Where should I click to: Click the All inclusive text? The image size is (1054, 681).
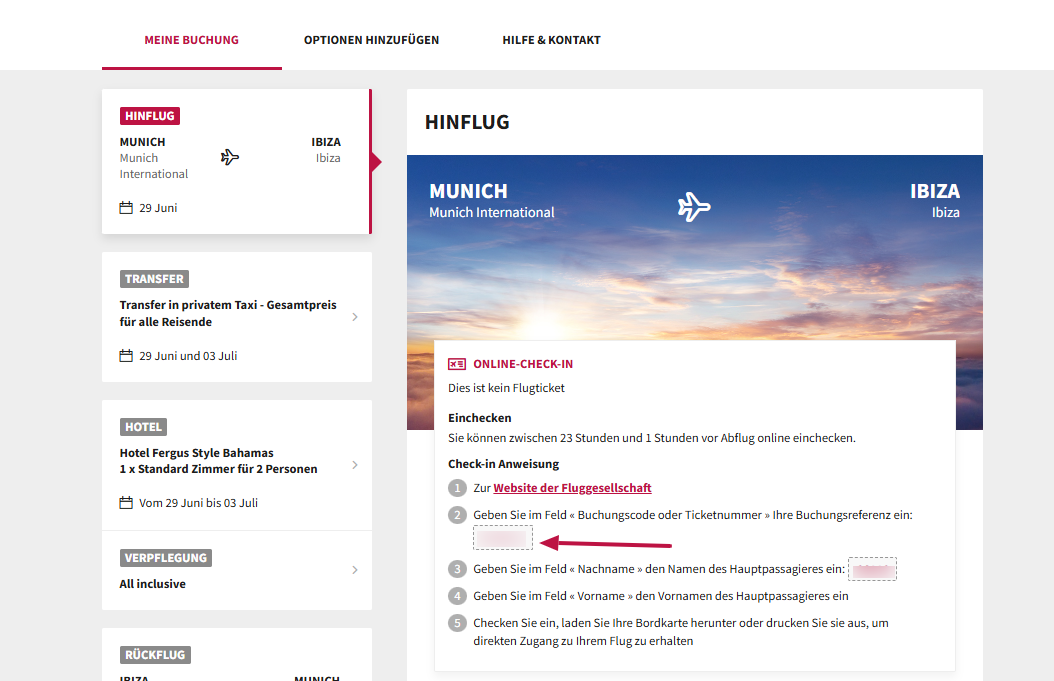153,584
